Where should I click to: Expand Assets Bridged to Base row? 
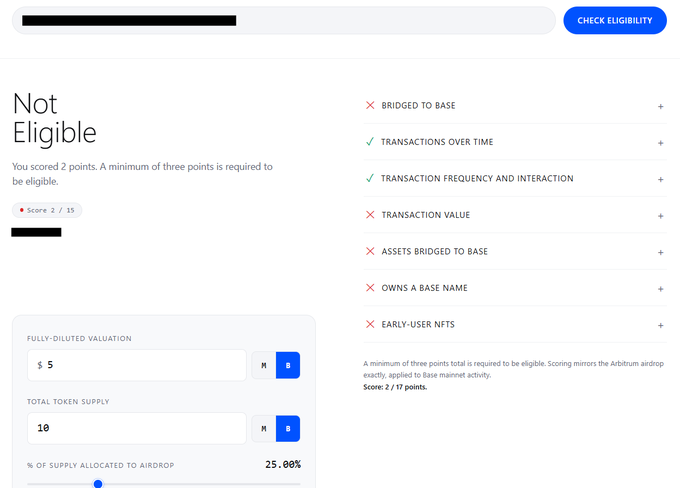click(x=660, y=252)
